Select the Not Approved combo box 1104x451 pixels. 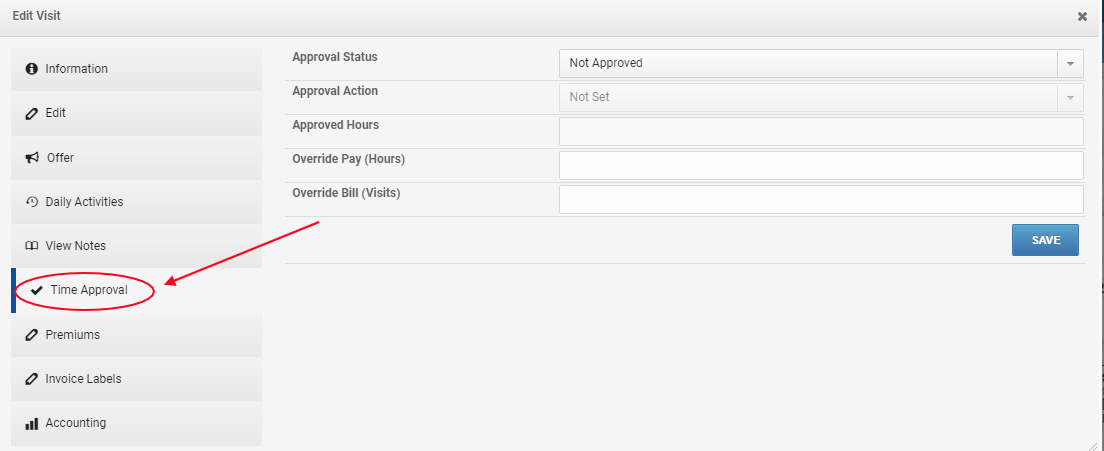point(821,63)
